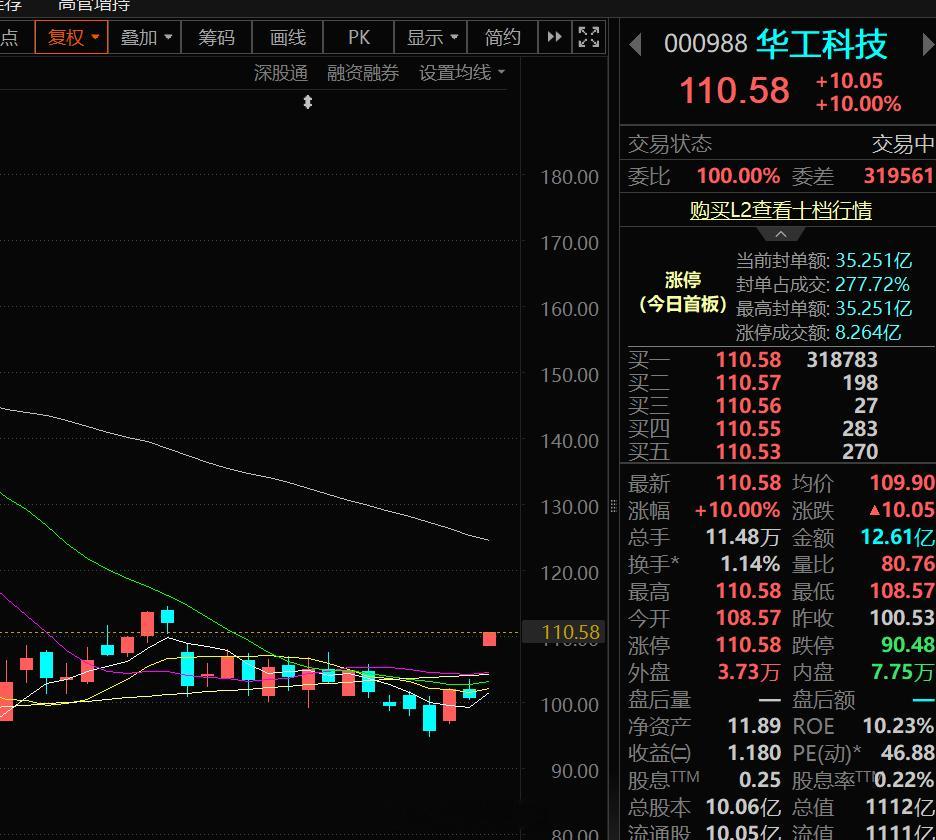The image size is (936, 840).
Task: Click the 深股通 label
Action: pyautogui.click(x=281, y=73)
